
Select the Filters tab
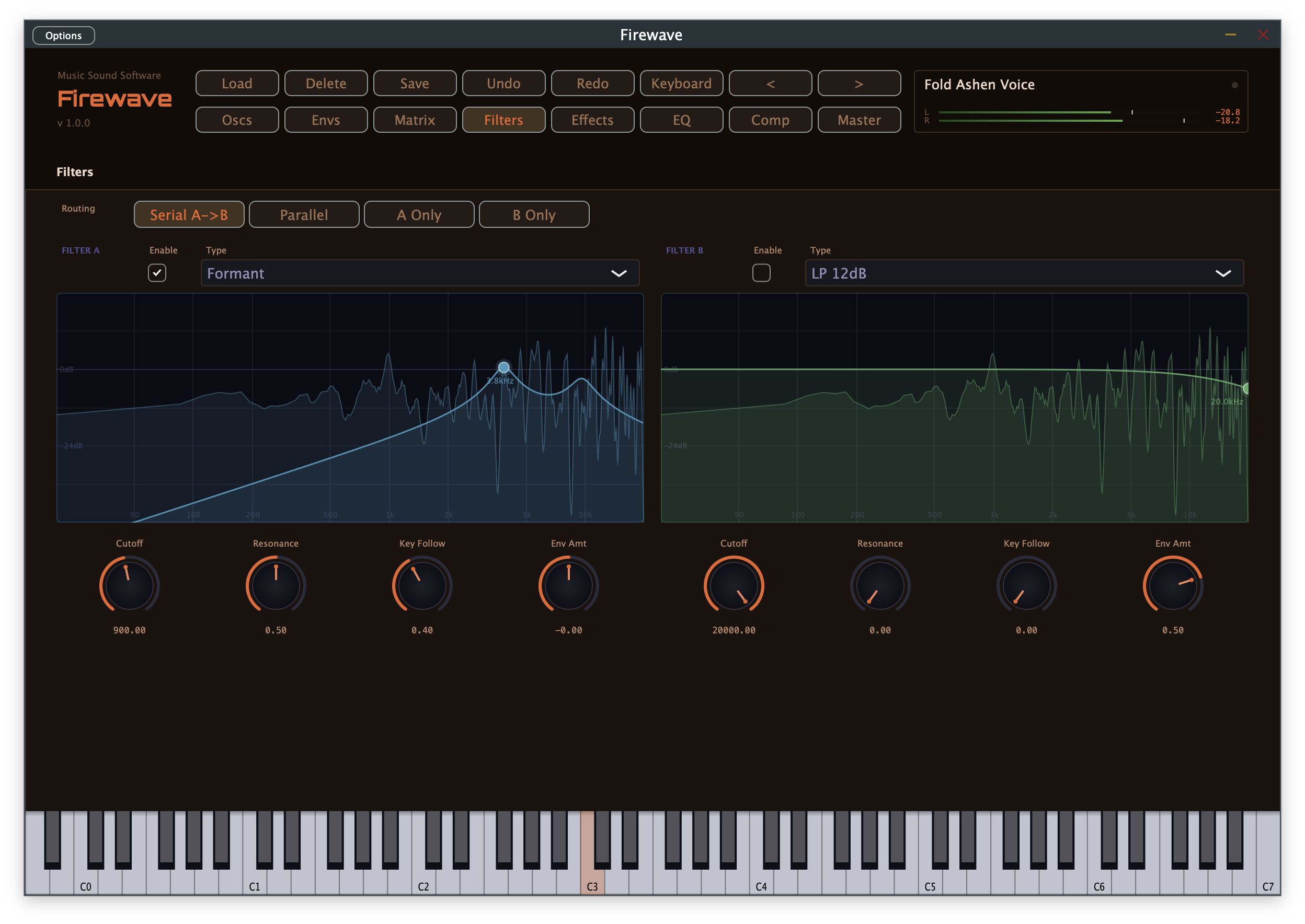(x=503, y=120)
